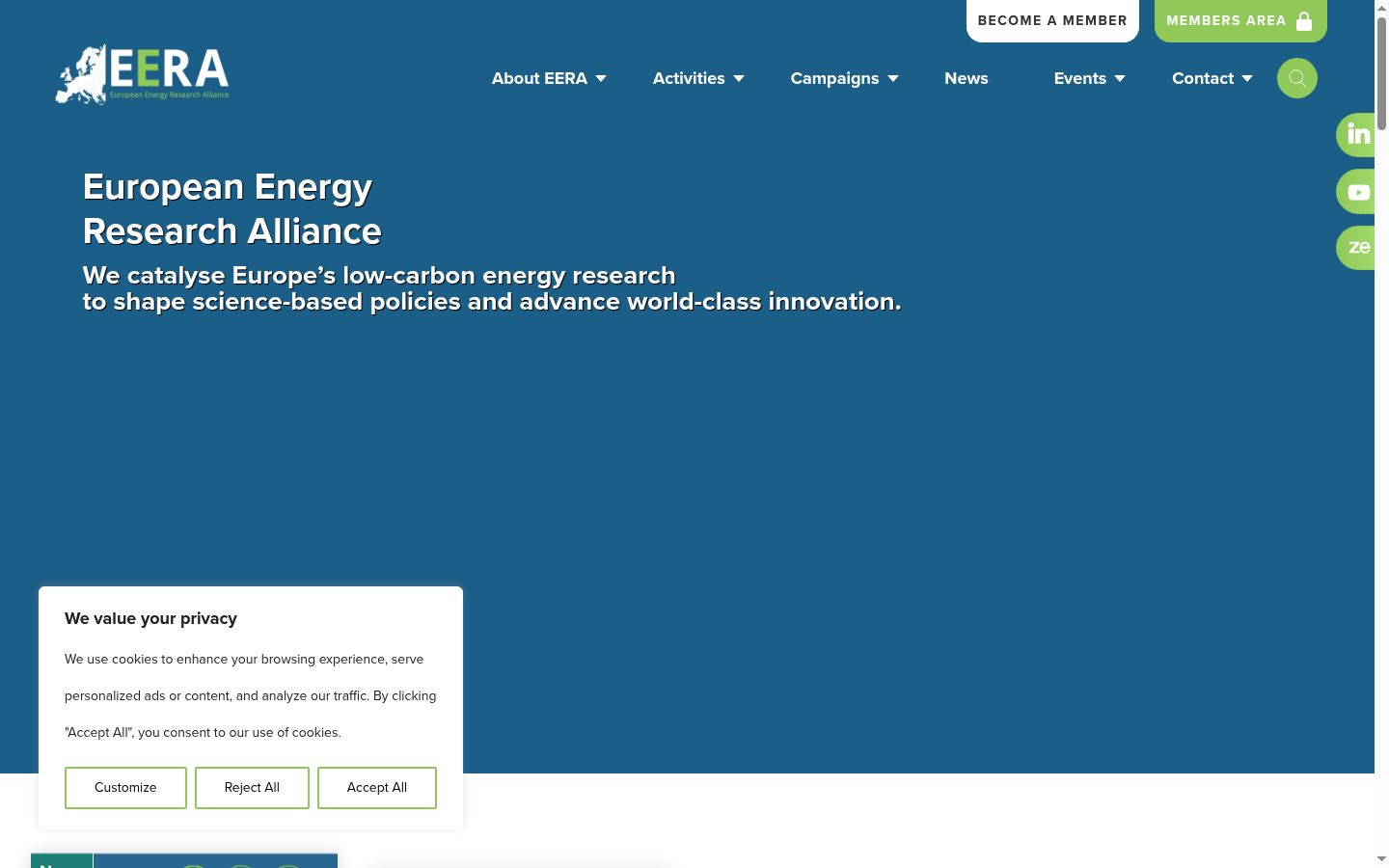
Task: Open the Contact menu item
Action: (1203, 78)
